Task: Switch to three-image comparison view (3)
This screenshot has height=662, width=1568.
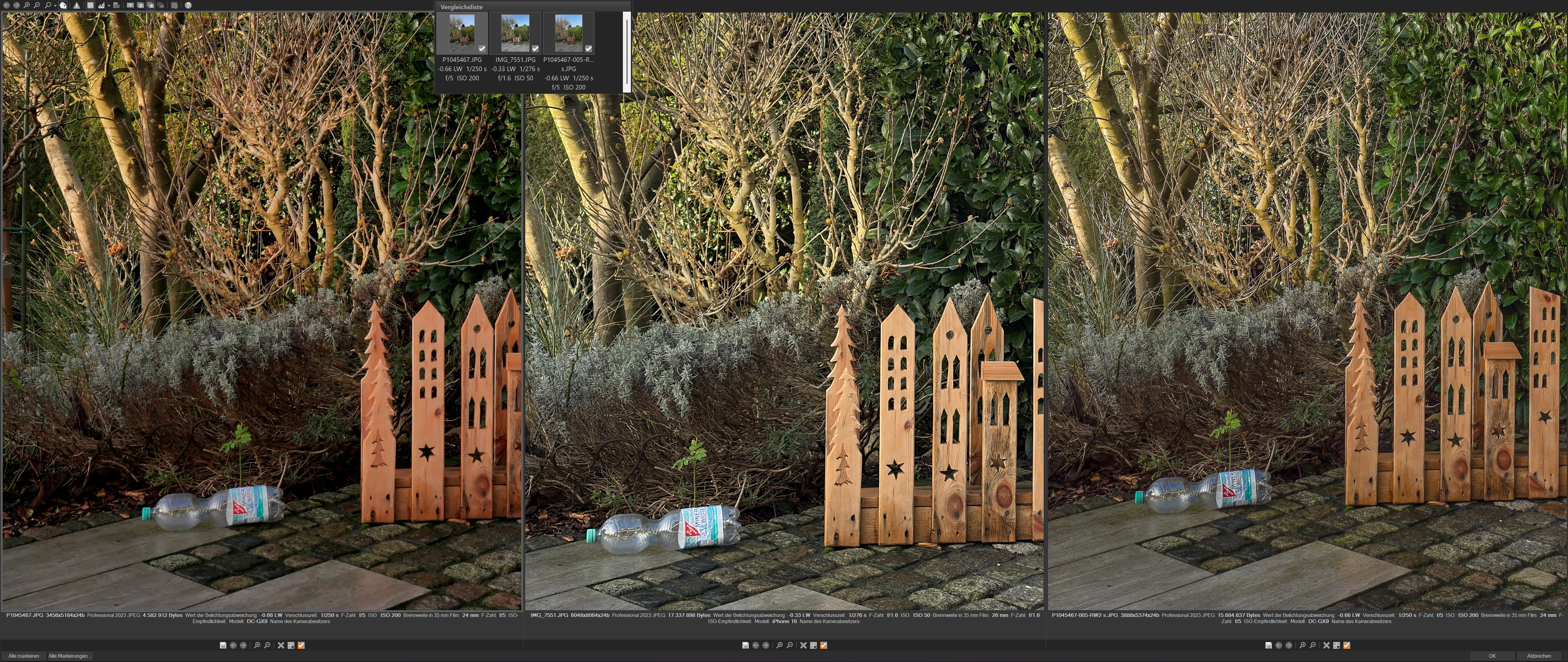Action: click(151, 5)
